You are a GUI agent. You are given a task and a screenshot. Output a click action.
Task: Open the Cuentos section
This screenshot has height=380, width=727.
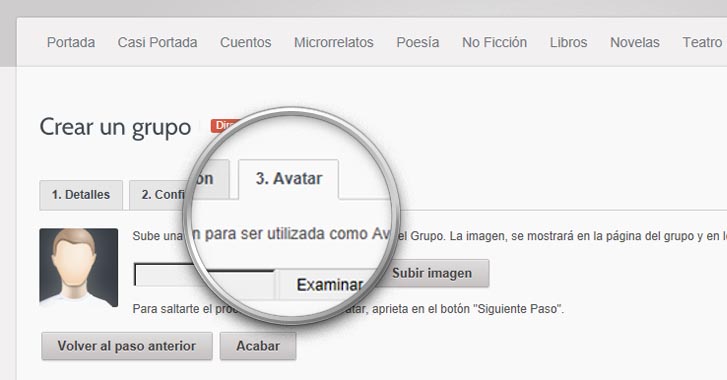[245, 42]
